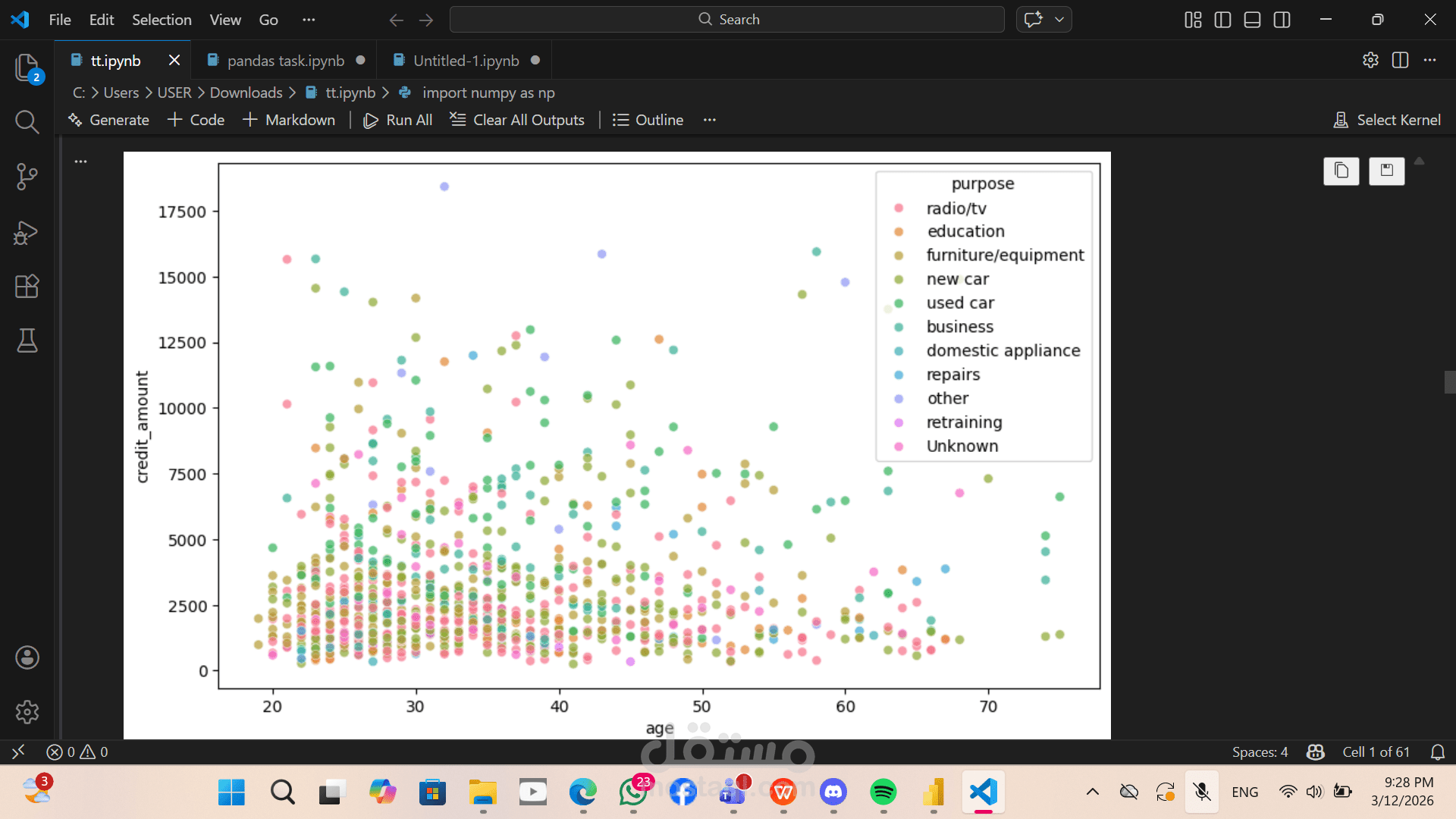The width and height of the screenshot is (1456, 819).
Task: Expand the hidden menu items ellipsis in the title bar
Action: pos(309,20)
